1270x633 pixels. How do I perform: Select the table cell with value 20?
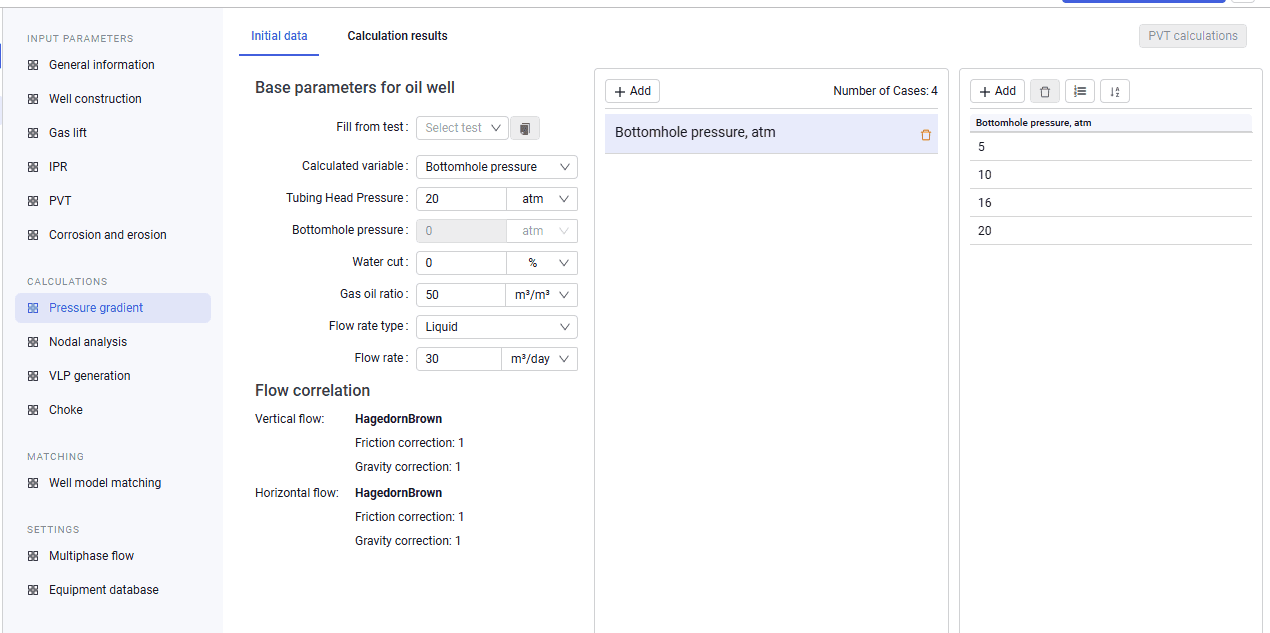click(x=1110, y=231)
